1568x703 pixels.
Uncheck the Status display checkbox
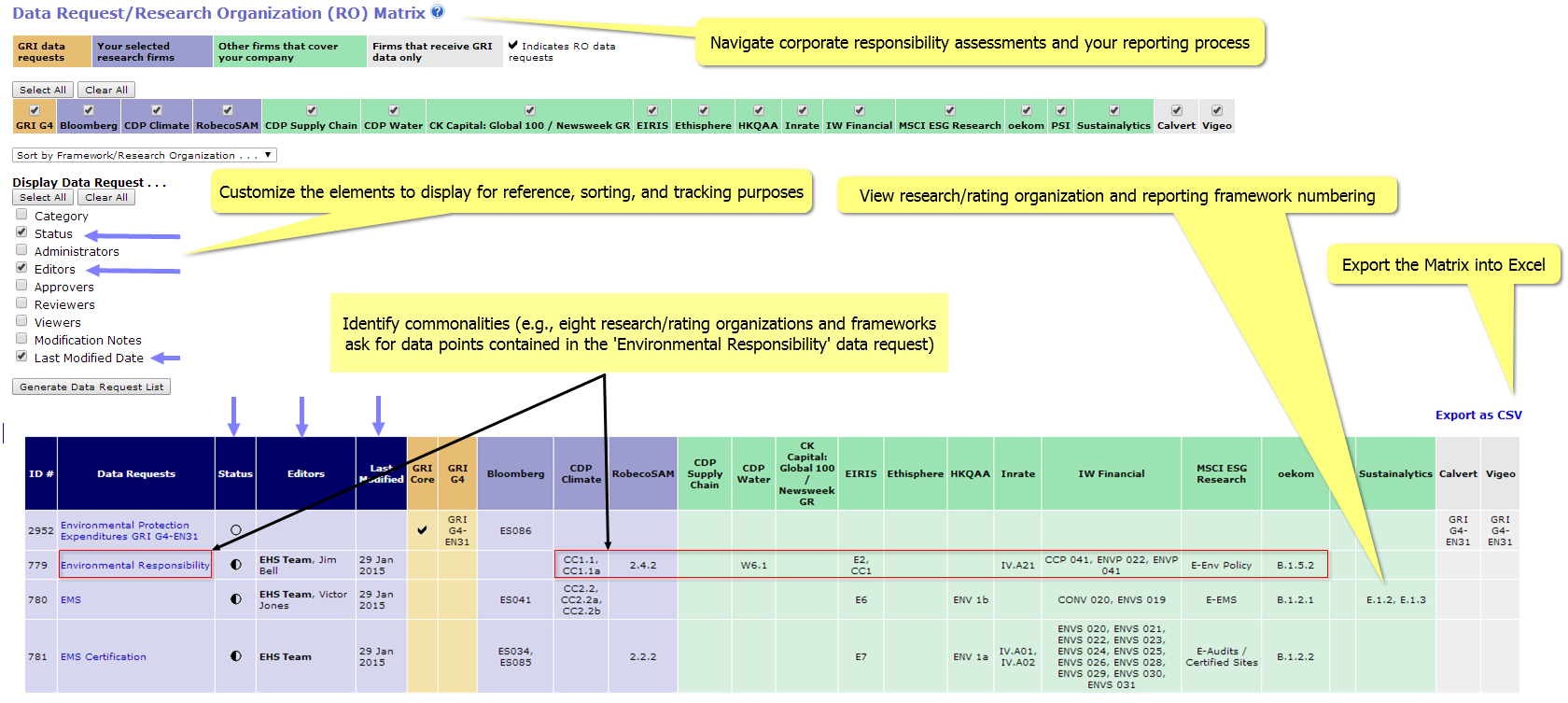21,232
